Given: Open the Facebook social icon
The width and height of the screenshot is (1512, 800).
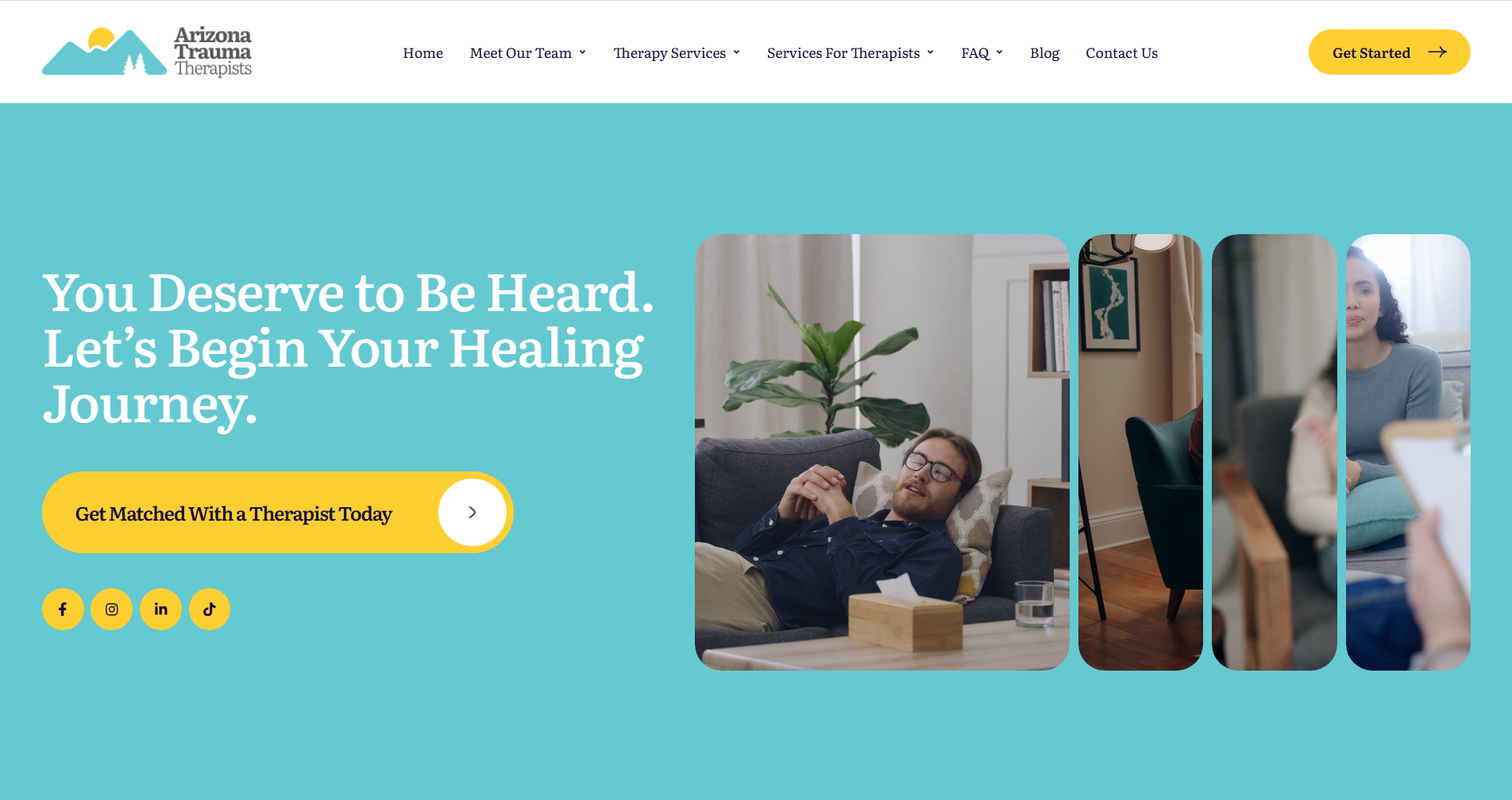Looking at the screenshot, I should [63, 610].
